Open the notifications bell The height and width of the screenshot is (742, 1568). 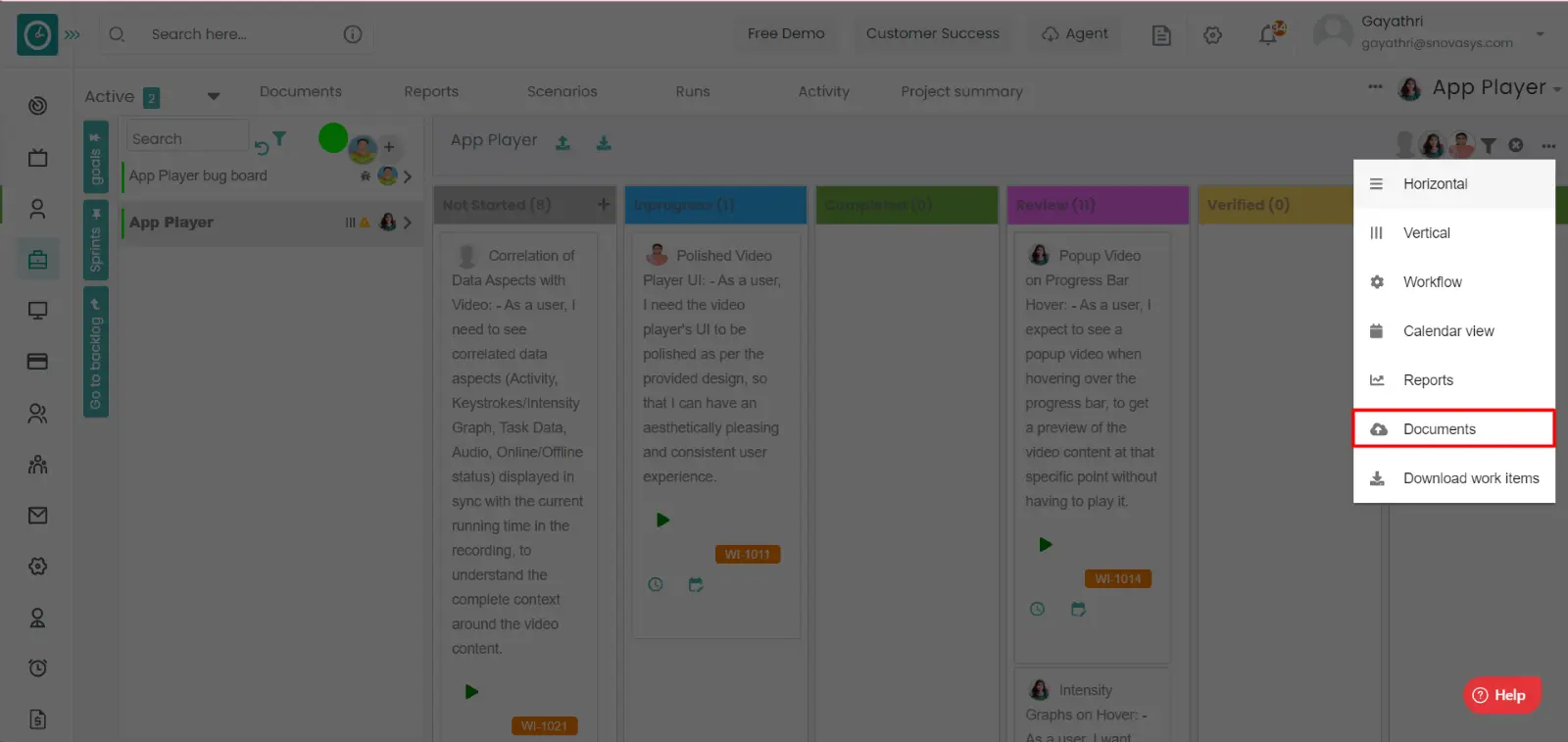pyautogui.click(x=1270, y=34)
